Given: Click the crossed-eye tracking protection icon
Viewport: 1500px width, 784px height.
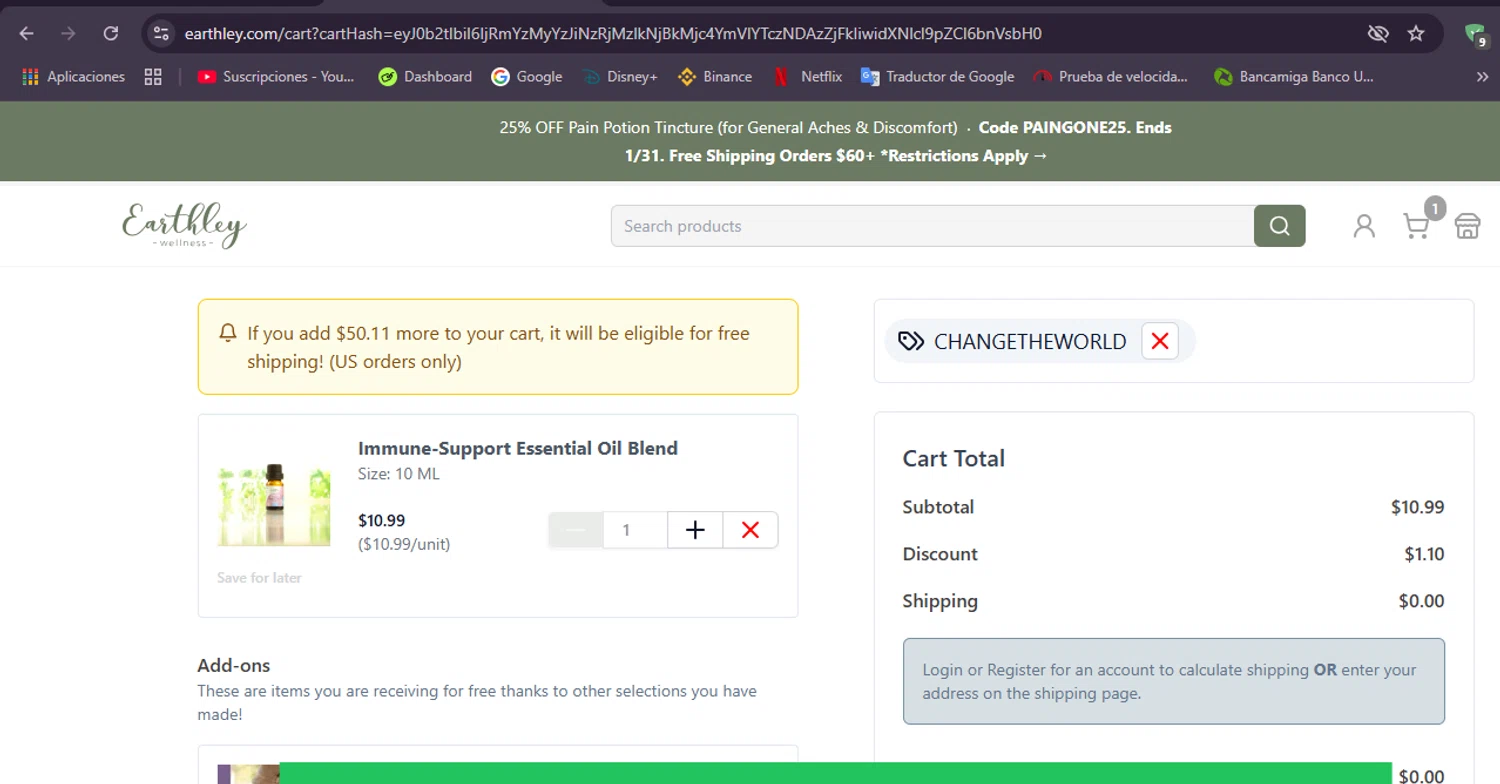Looking at the screenshot, I should [1378, 34].
